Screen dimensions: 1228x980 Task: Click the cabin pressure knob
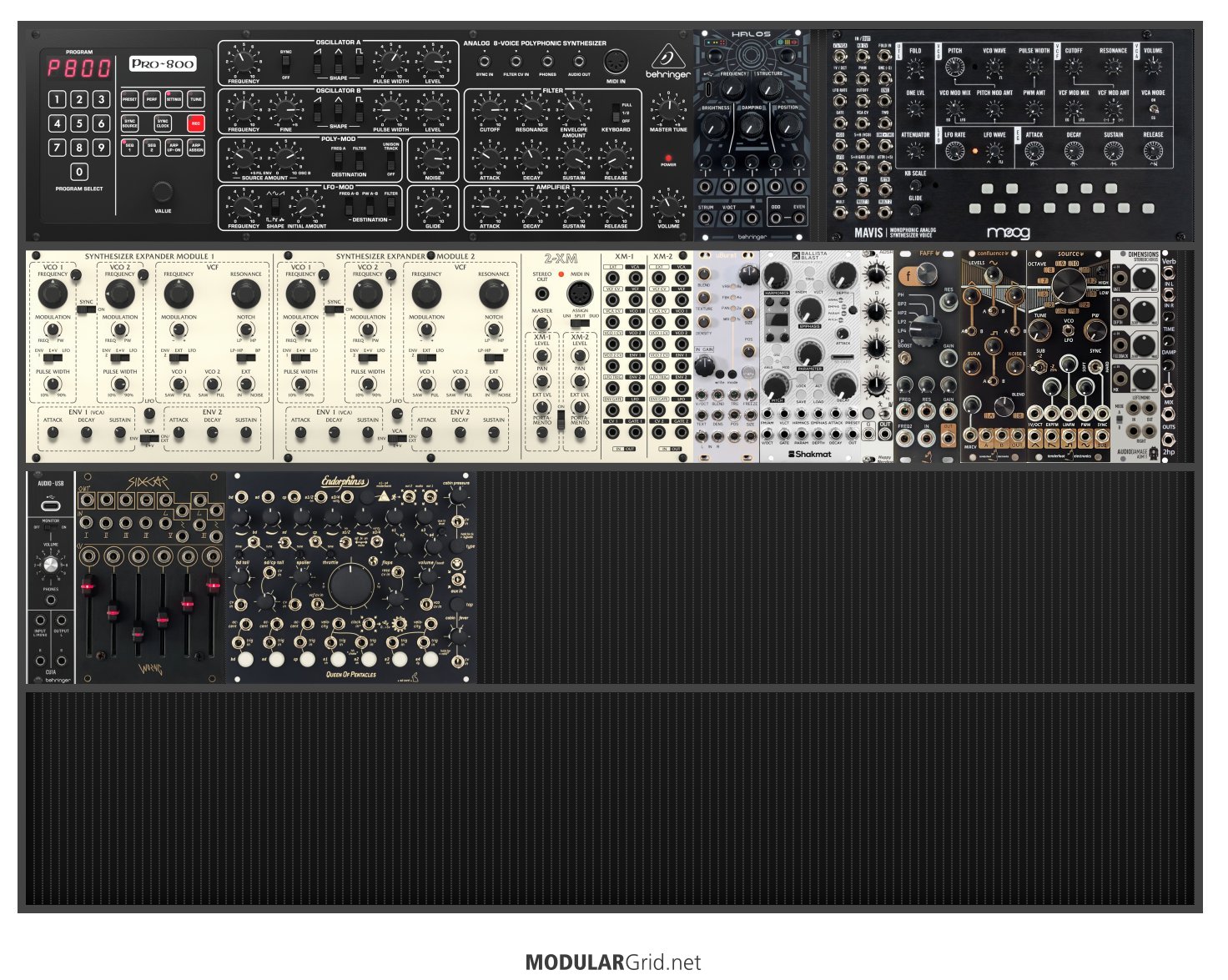(x=458, y=497)
